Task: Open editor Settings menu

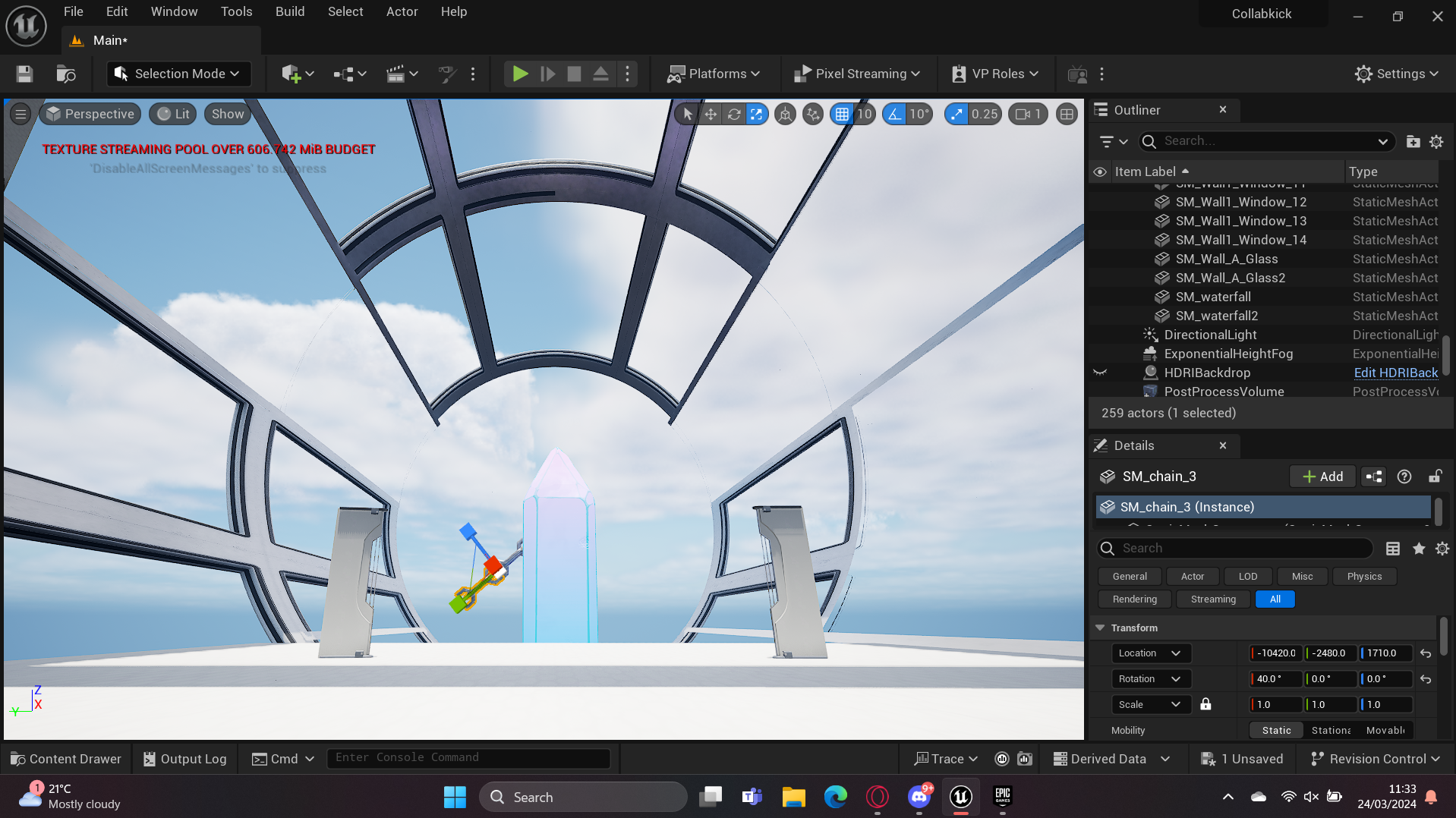Action: pos(1397,74)
